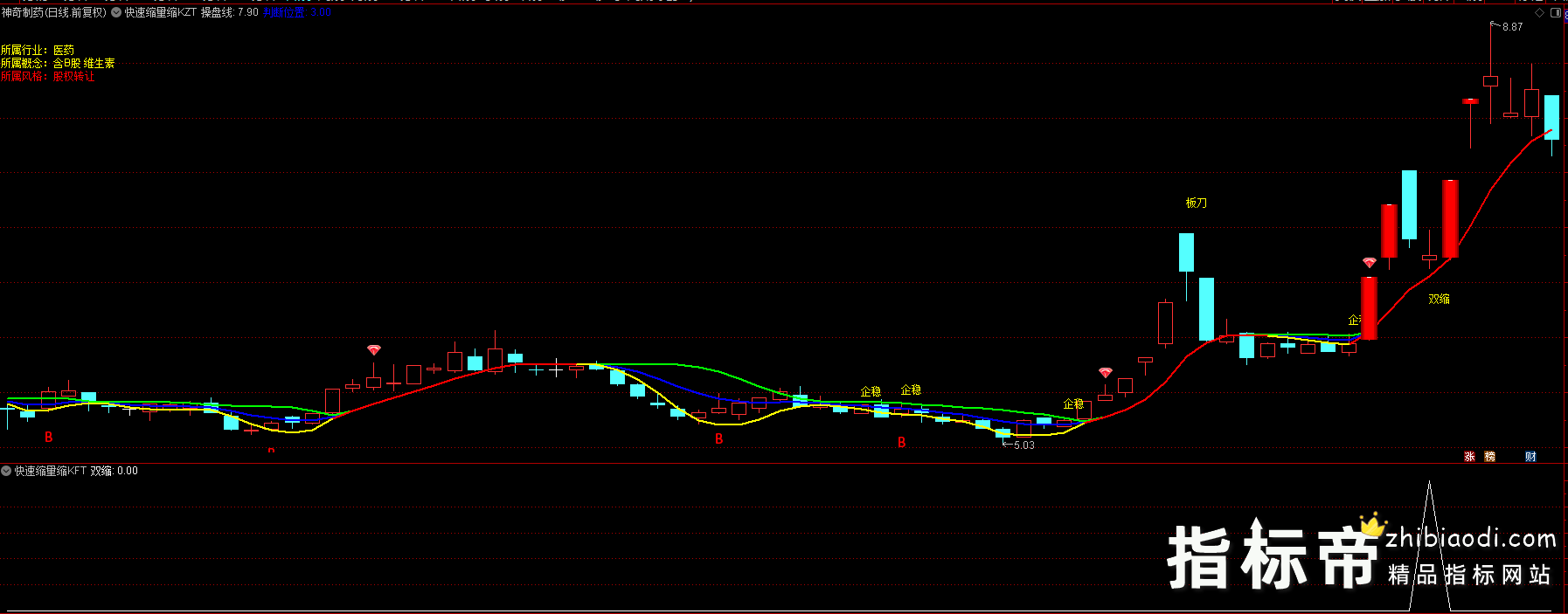Click the red 涨 marker icon

tap(1469, 457)
